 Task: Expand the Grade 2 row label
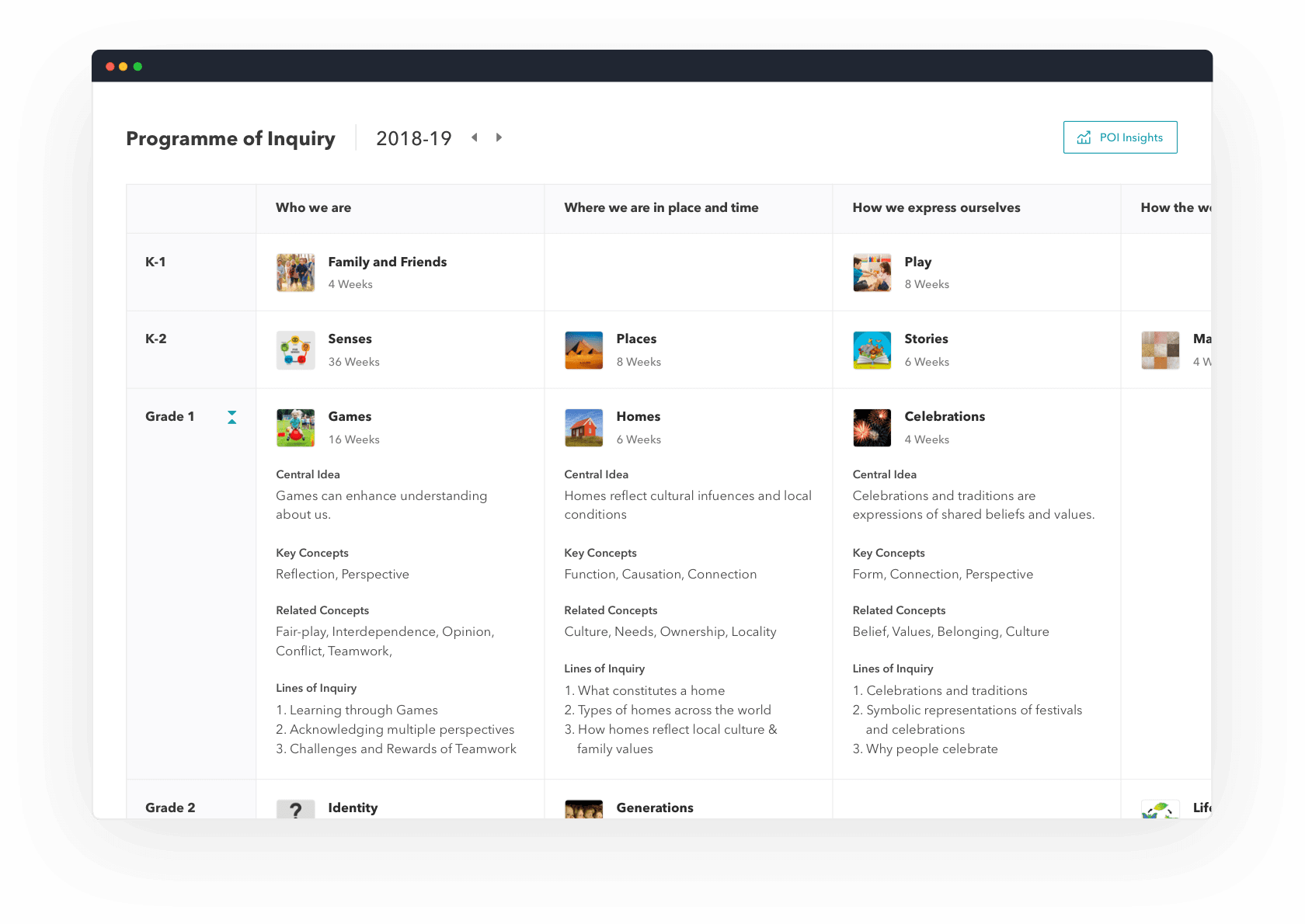[170, 808]
